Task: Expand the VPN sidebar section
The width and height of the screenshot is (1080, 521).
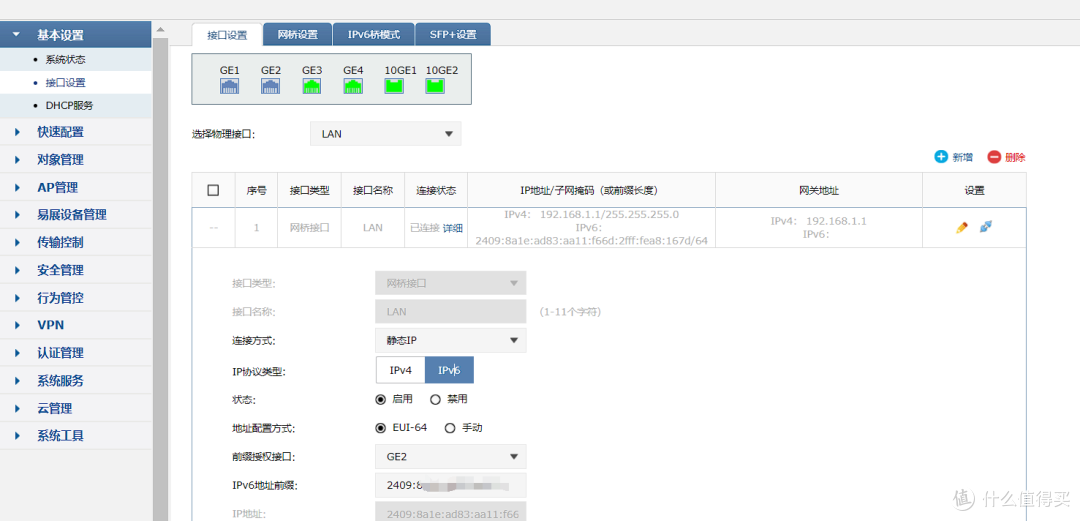Action: tap(76, 325)
